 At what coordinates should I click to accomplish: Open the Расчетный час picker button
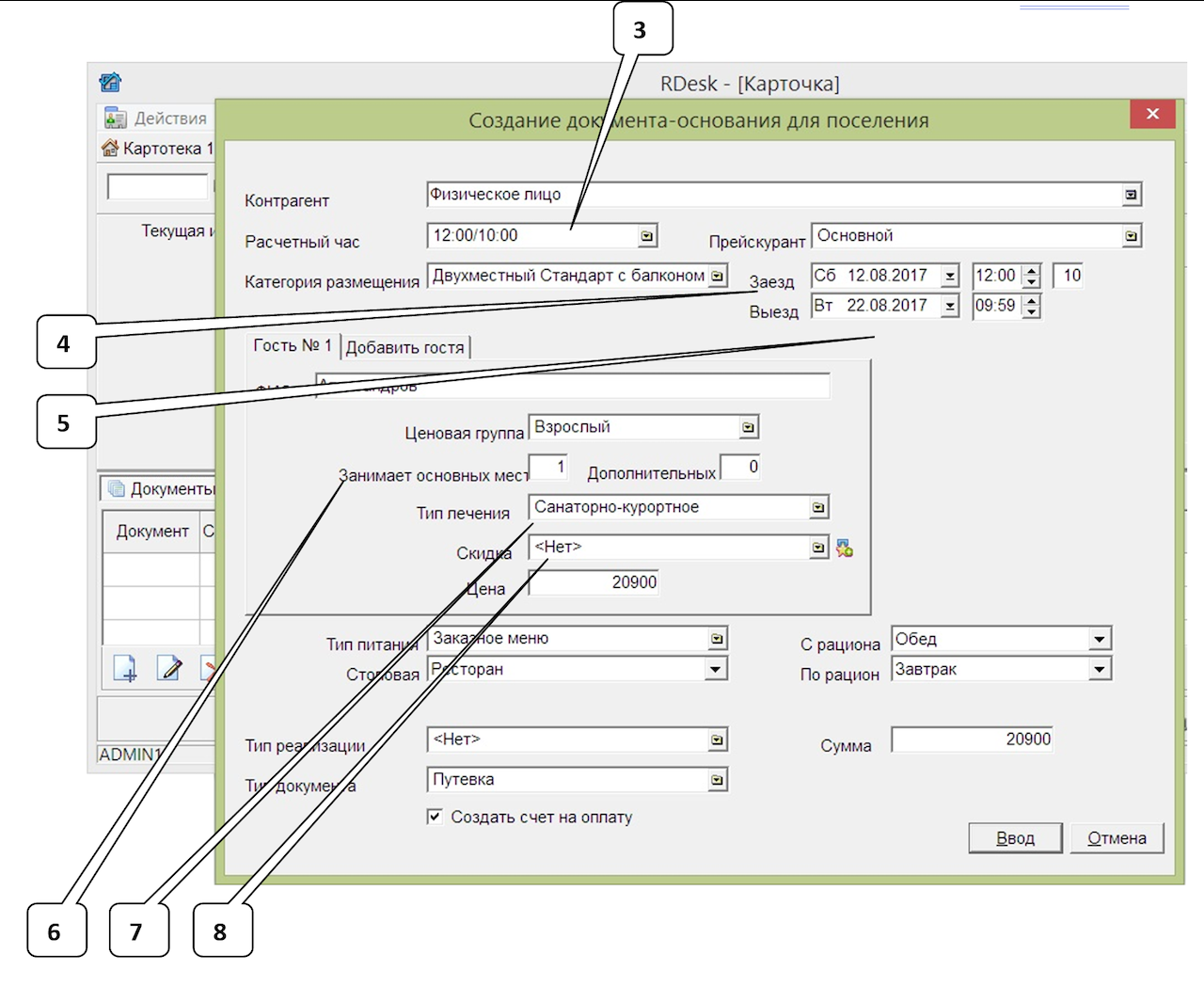647,236
